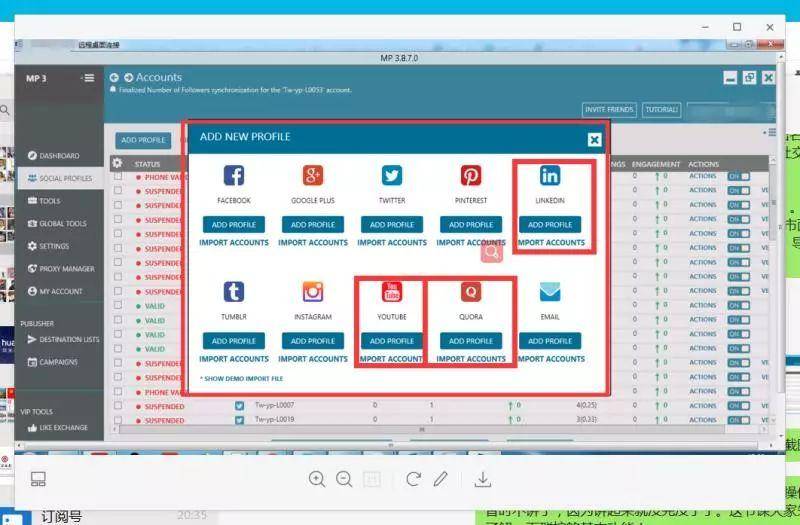Image resolution: width=800 pixels, height=525 pixels.
Task: Click the Pinterest icon
Action: pyautogui.click(x=471, y=176)
